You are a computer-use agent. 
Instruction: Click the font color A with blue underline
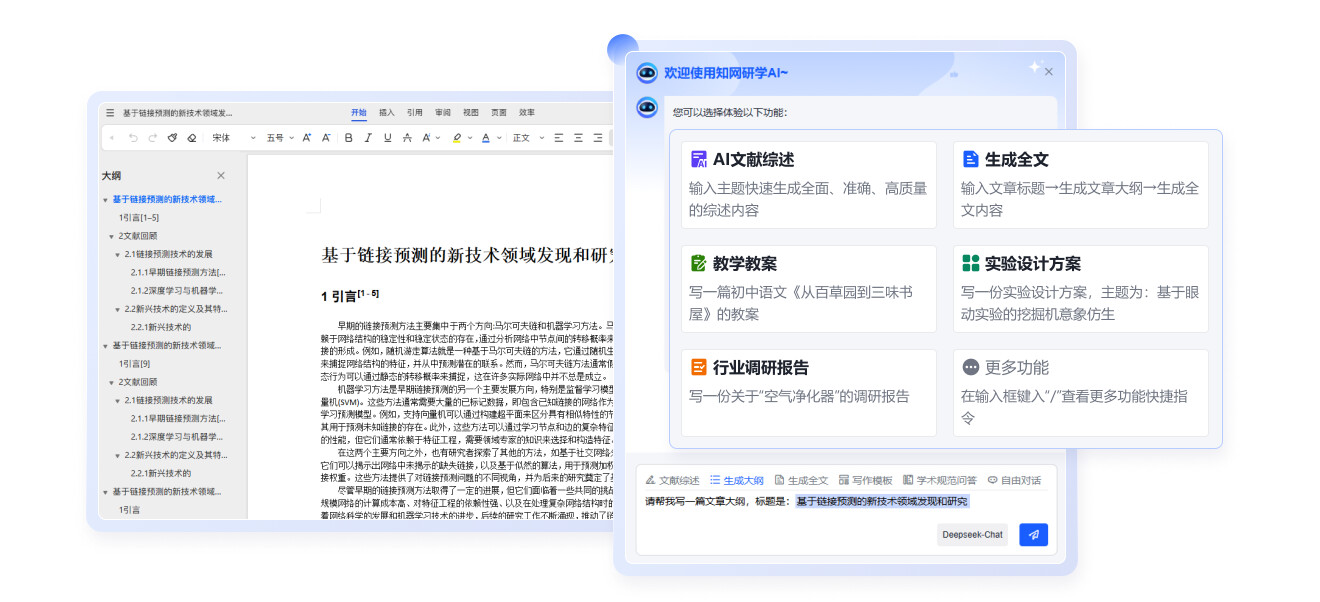(x=486, y=138)
